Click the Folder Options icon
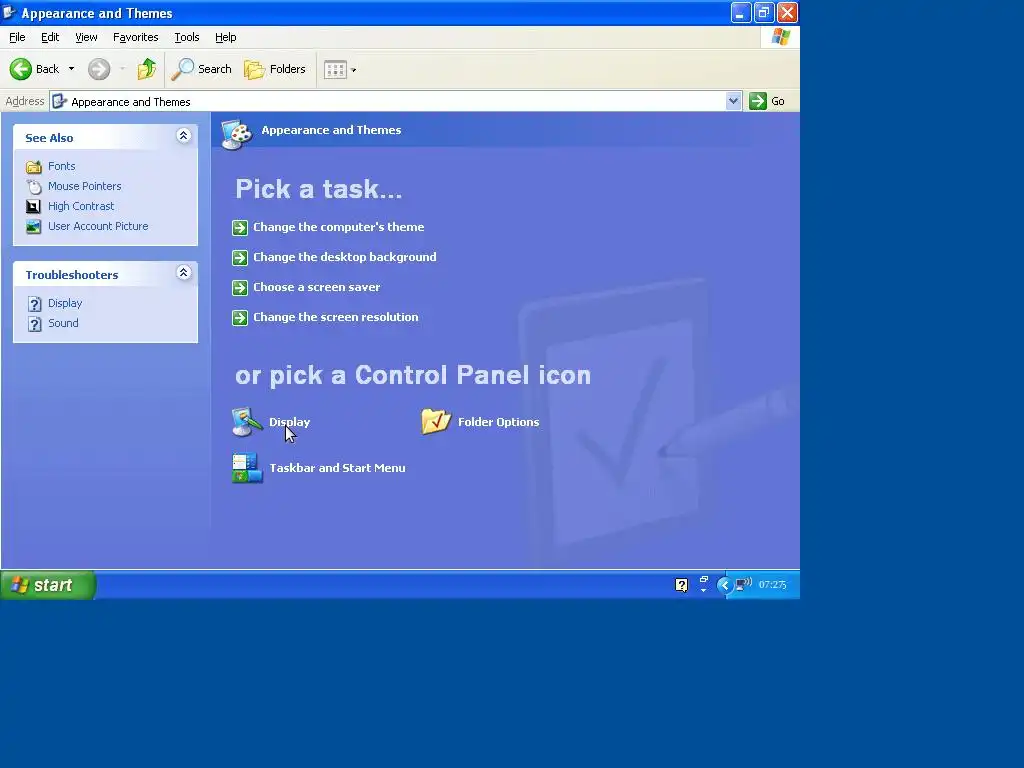This screenshot has width=1024, height=768. coord(436,421)
